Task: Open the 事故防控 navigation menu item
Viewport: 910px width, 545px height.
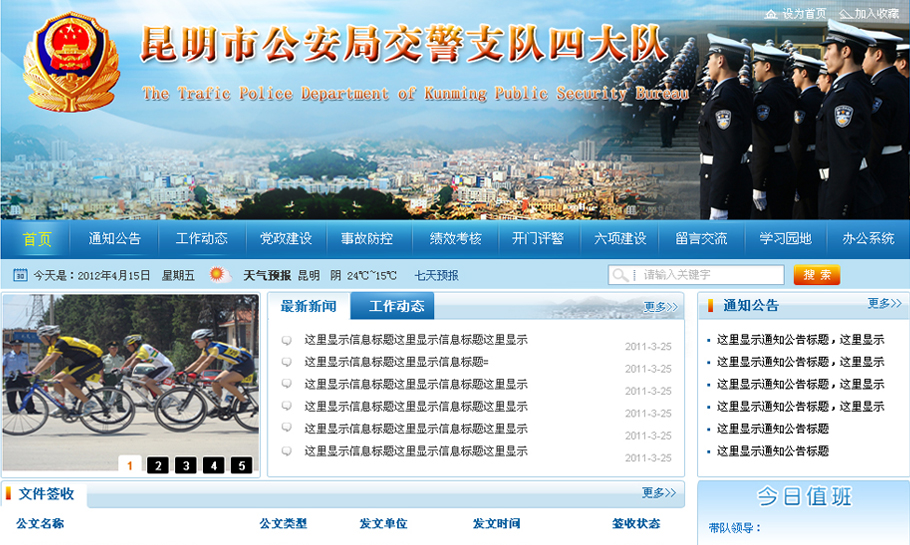Action: coord(366,239)
